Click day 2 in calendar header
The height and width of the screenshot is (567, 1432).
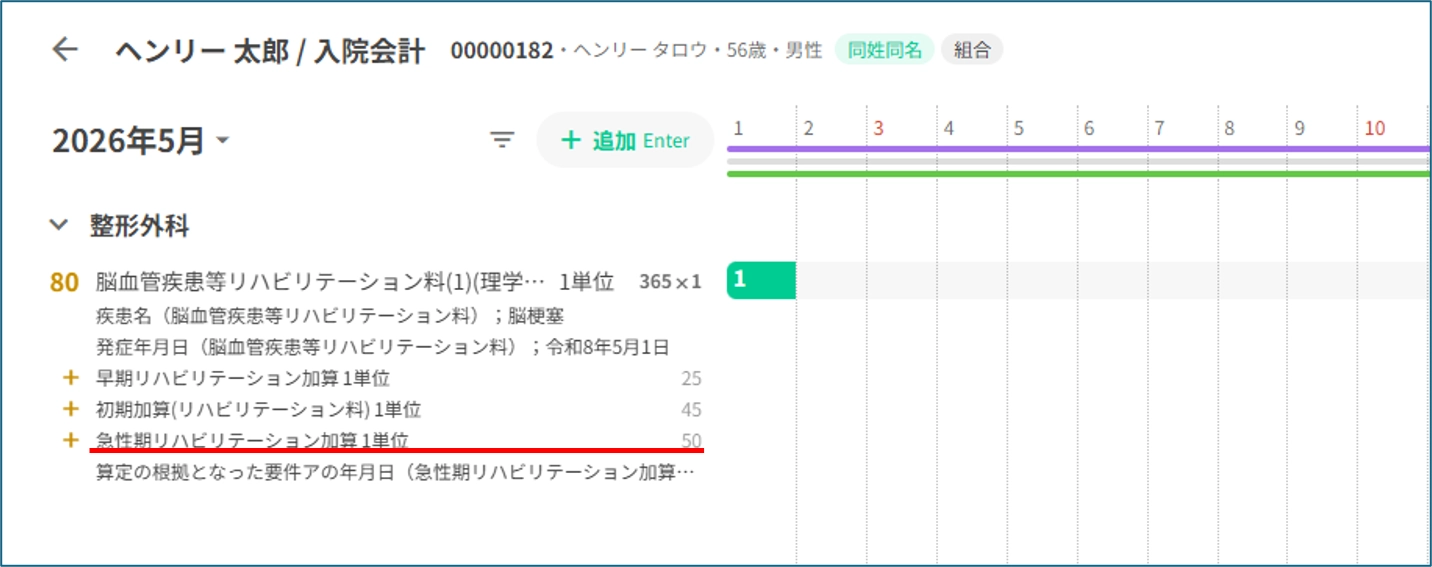[808, 128]
